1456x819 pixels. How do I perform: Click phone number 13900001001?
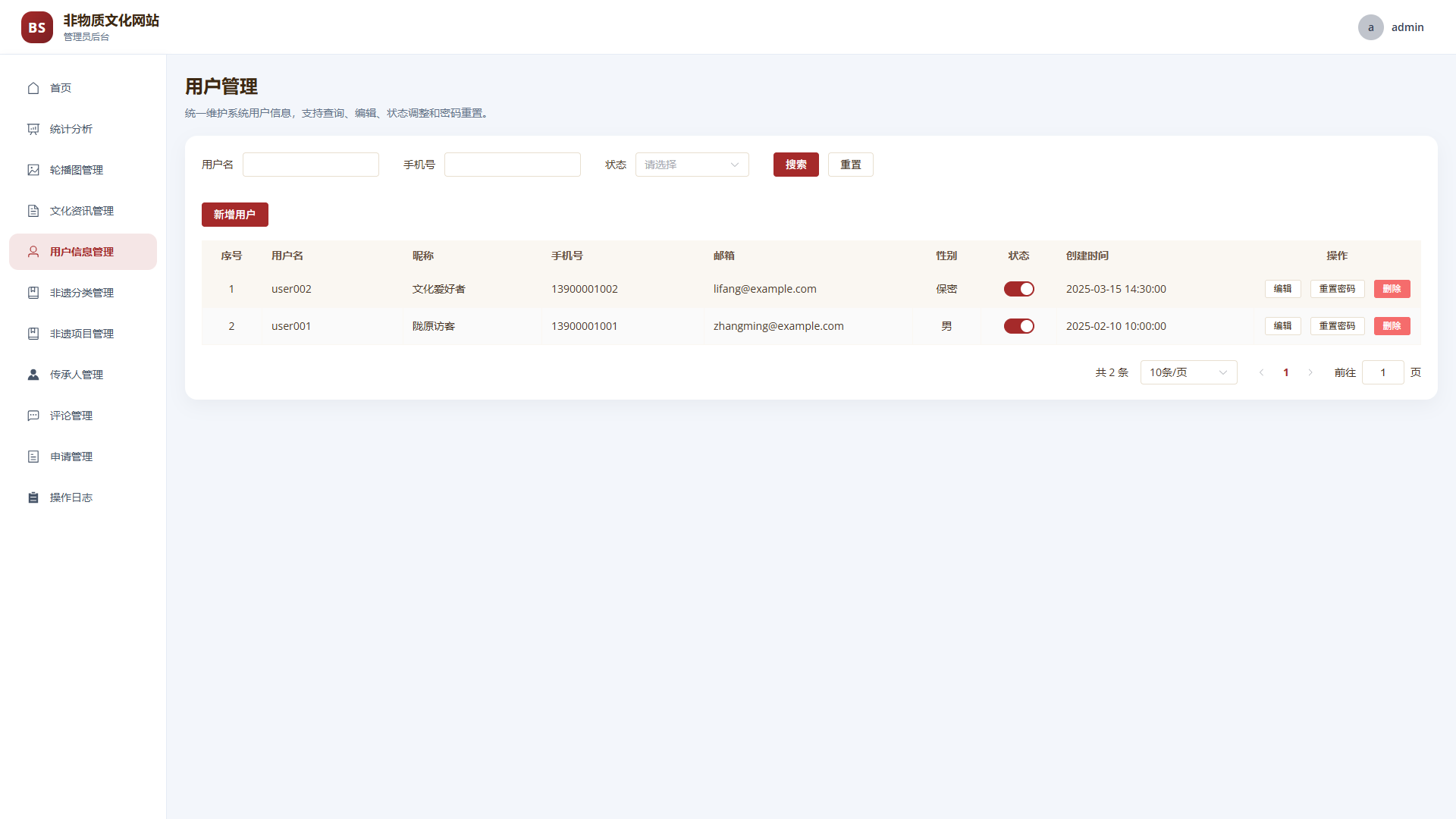coord(585,326)
